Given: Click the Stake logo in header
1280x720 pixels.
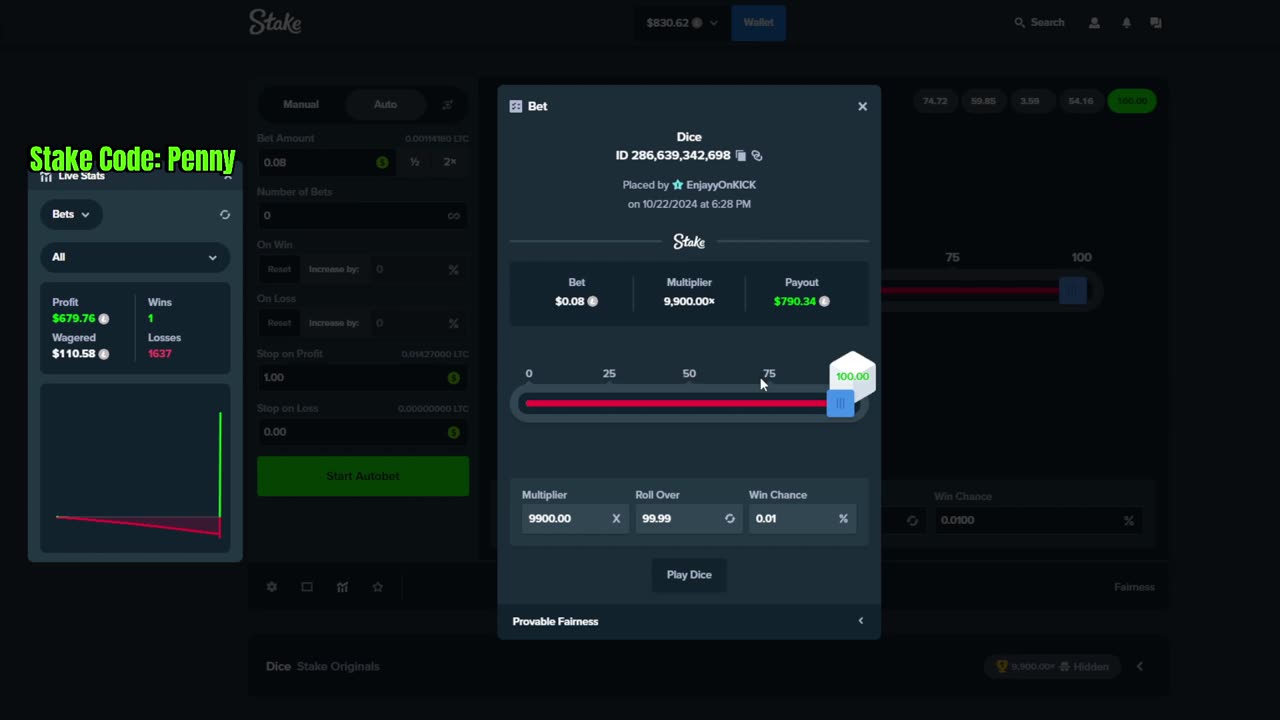Looking at the screenshot, I should click(275, 22).
